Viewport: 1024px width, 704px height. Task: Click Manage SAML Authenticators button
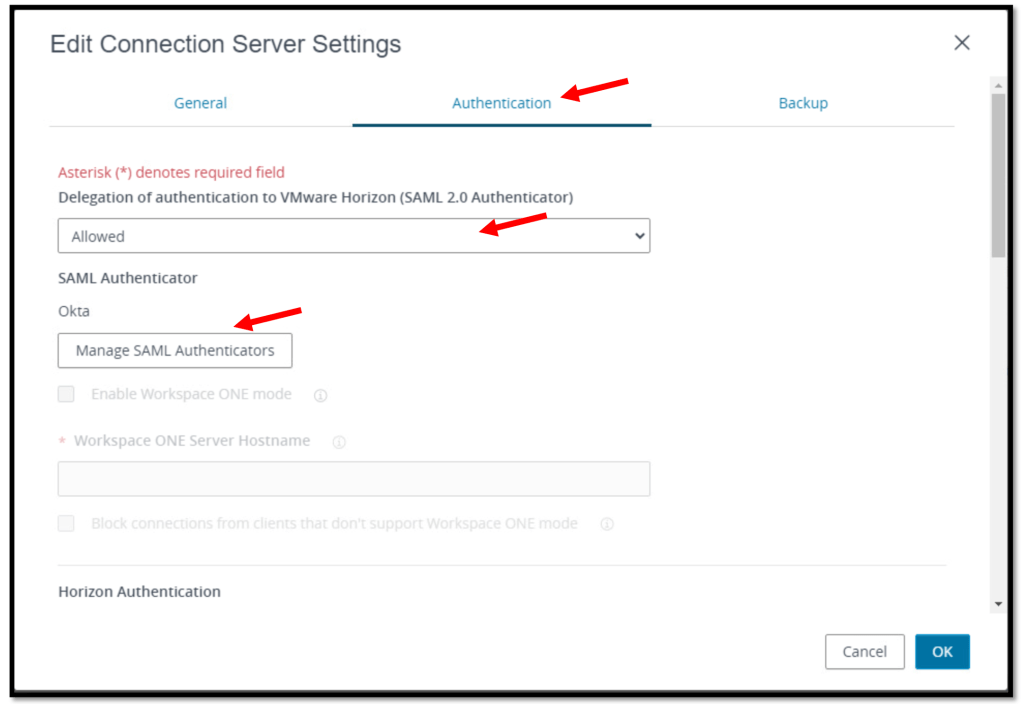(x=175, y=350)
